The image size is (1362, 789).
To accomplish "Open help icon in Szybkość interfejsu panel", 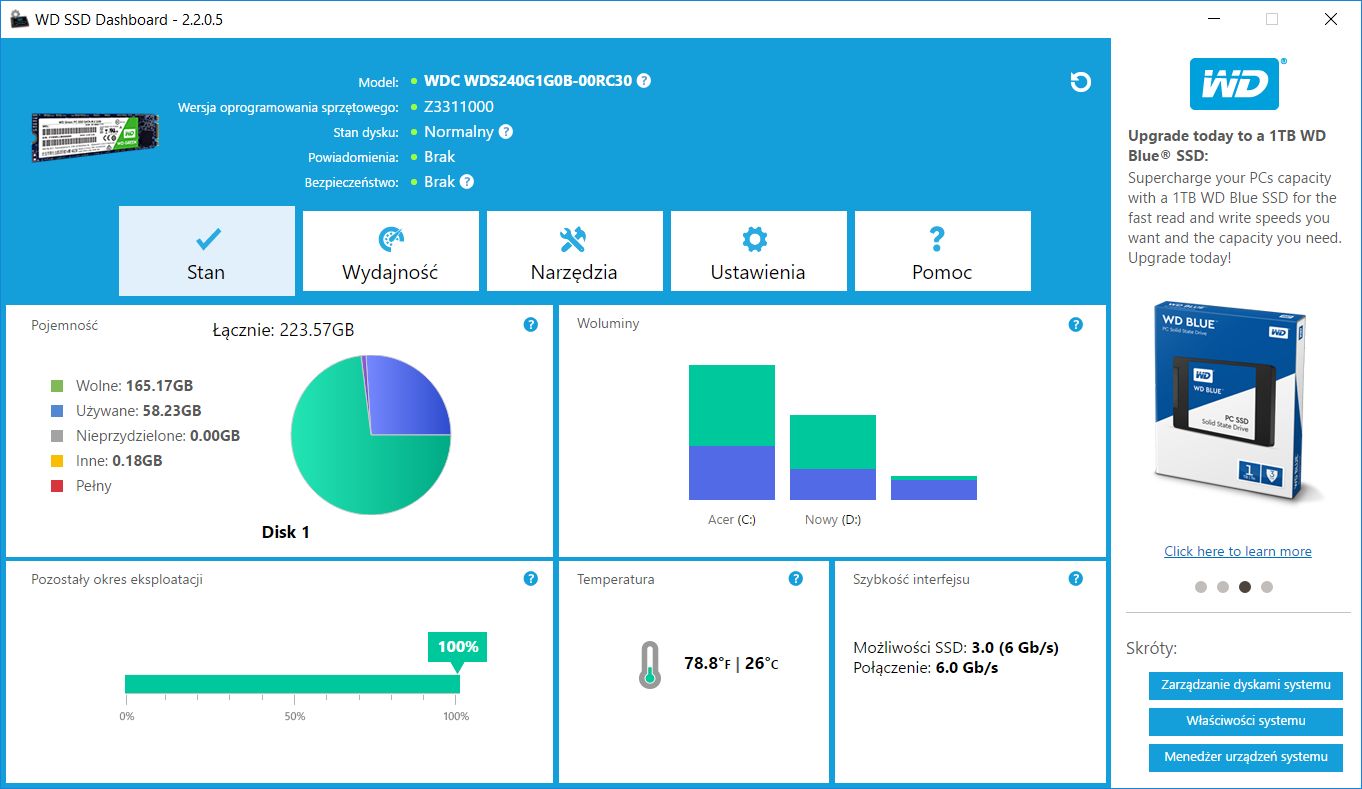I will pos(1075,579).
